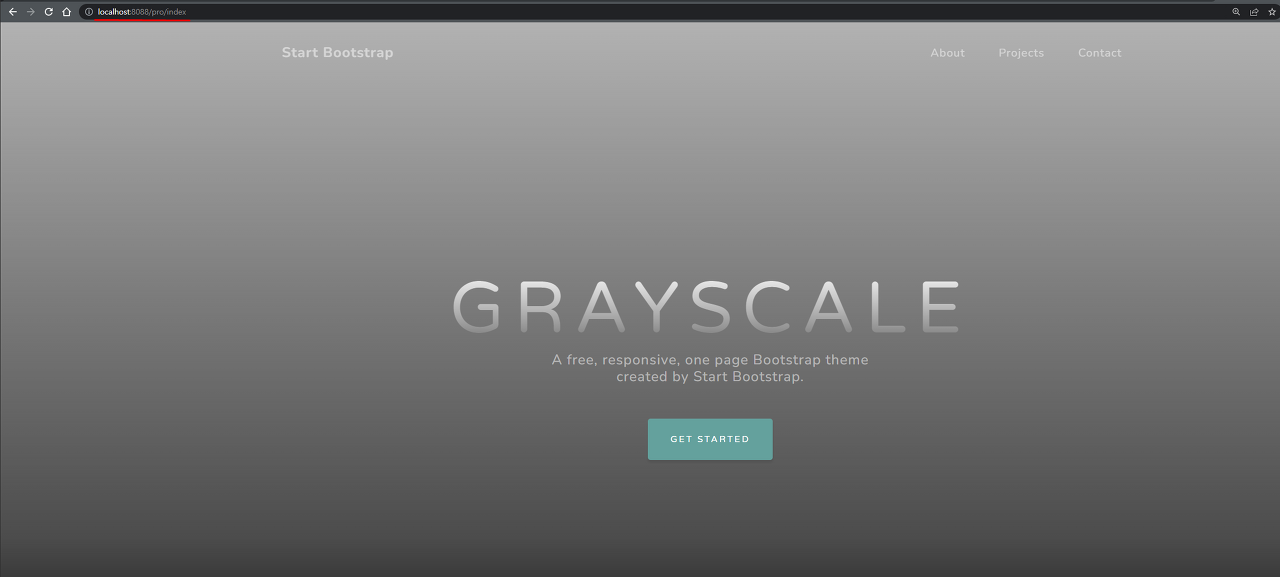Click the Start Bootstrap brand link

click(x=337, y=52)
